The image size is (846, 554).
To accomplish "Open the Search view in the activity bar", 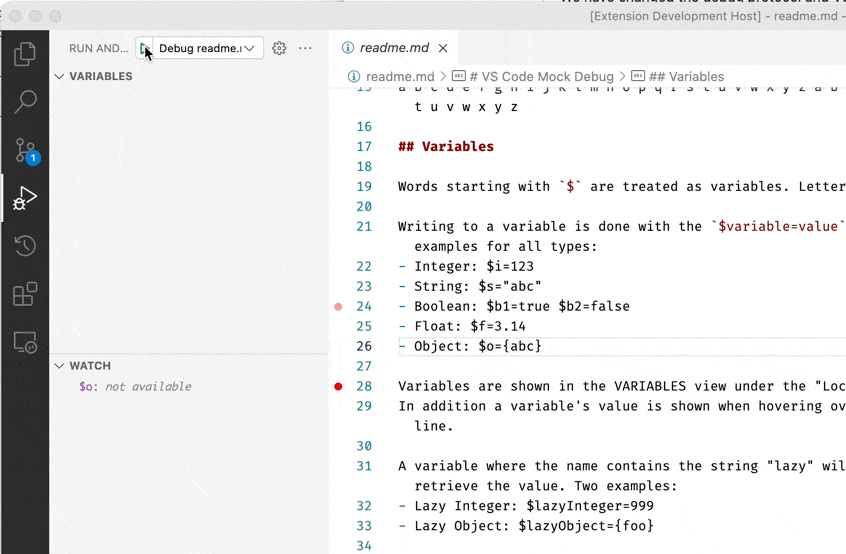I will click(x=25, y=101).
